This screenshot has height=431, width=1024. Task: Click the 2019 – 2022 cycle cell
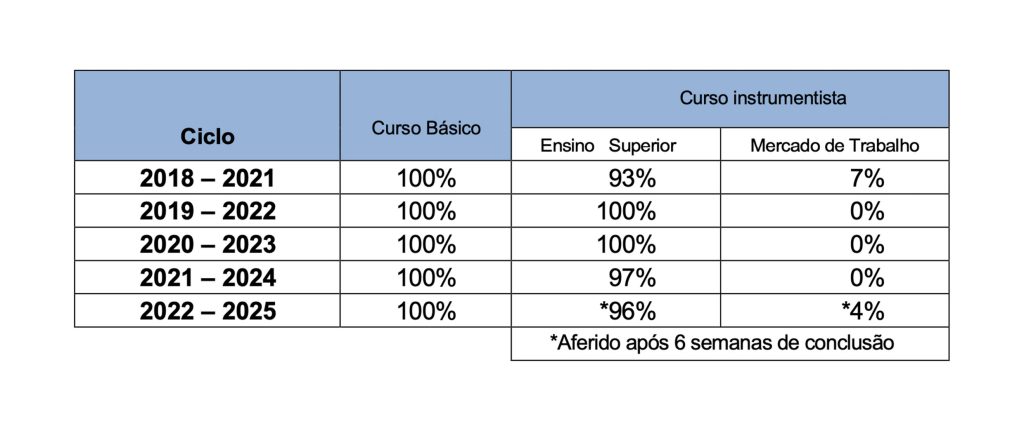tap(207, 212)
